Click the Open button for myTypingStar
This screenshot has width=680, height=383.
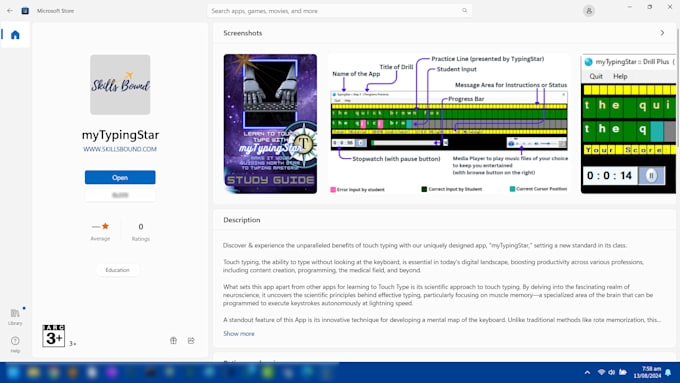click(x=120, y=177)
